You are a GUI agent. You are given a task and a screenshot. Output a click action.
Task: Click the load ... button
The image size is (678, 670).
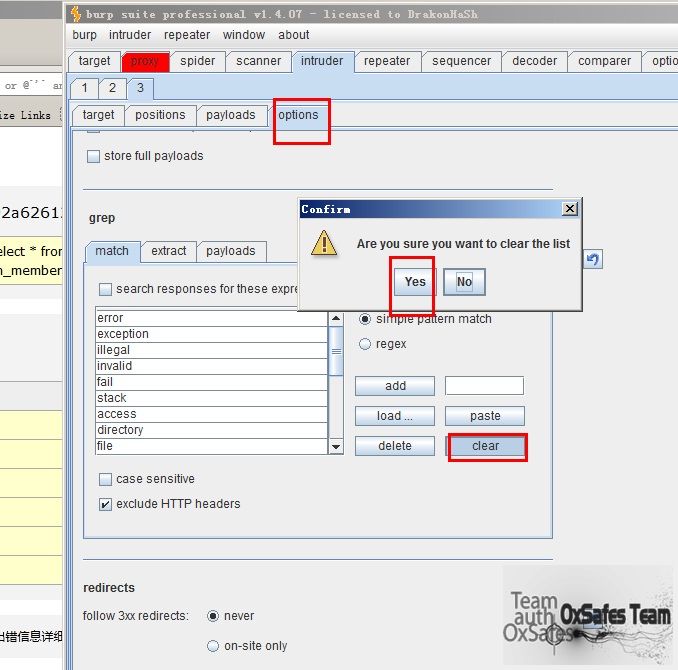pyautogui.click(x=395, y=416)
